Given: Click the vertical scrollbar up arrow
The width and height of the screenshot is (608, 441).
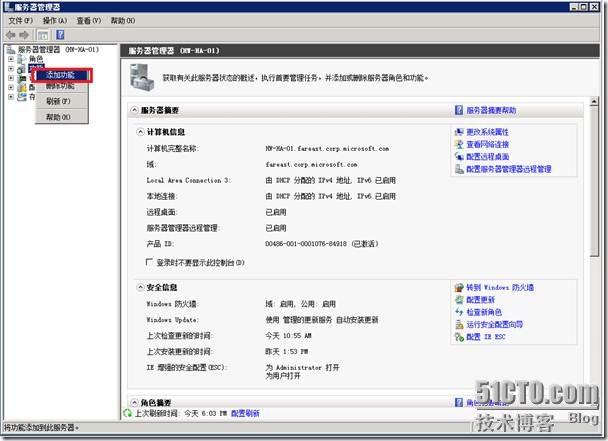Looking at the screenshot, I should pyautogui.click(x=594, y=102).
